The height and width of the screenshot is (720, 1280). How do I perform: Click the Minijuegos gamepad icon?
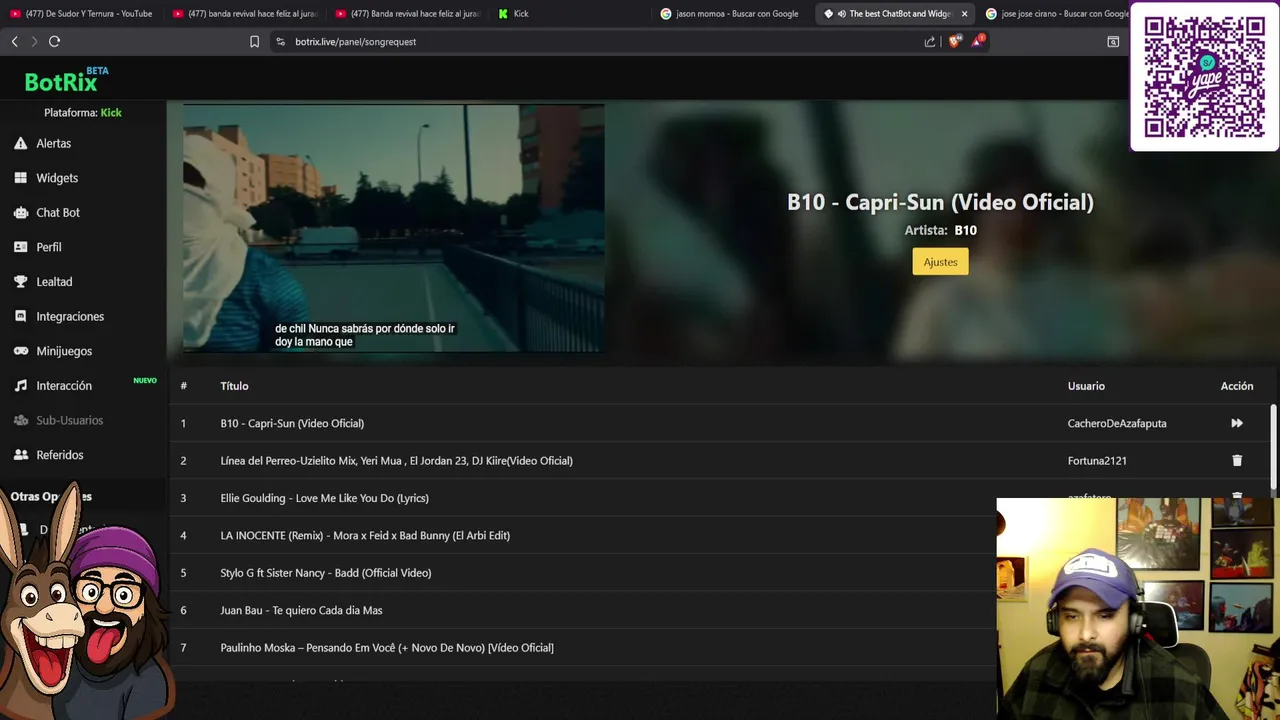coord(20,351)
